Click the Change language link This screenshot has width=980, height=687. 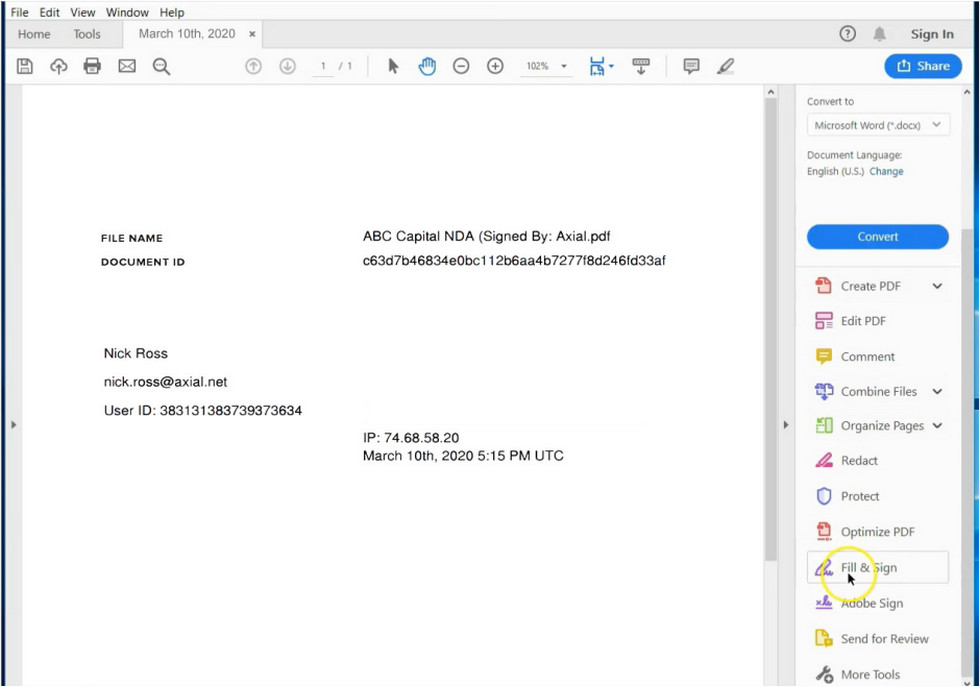pos(886,171)
